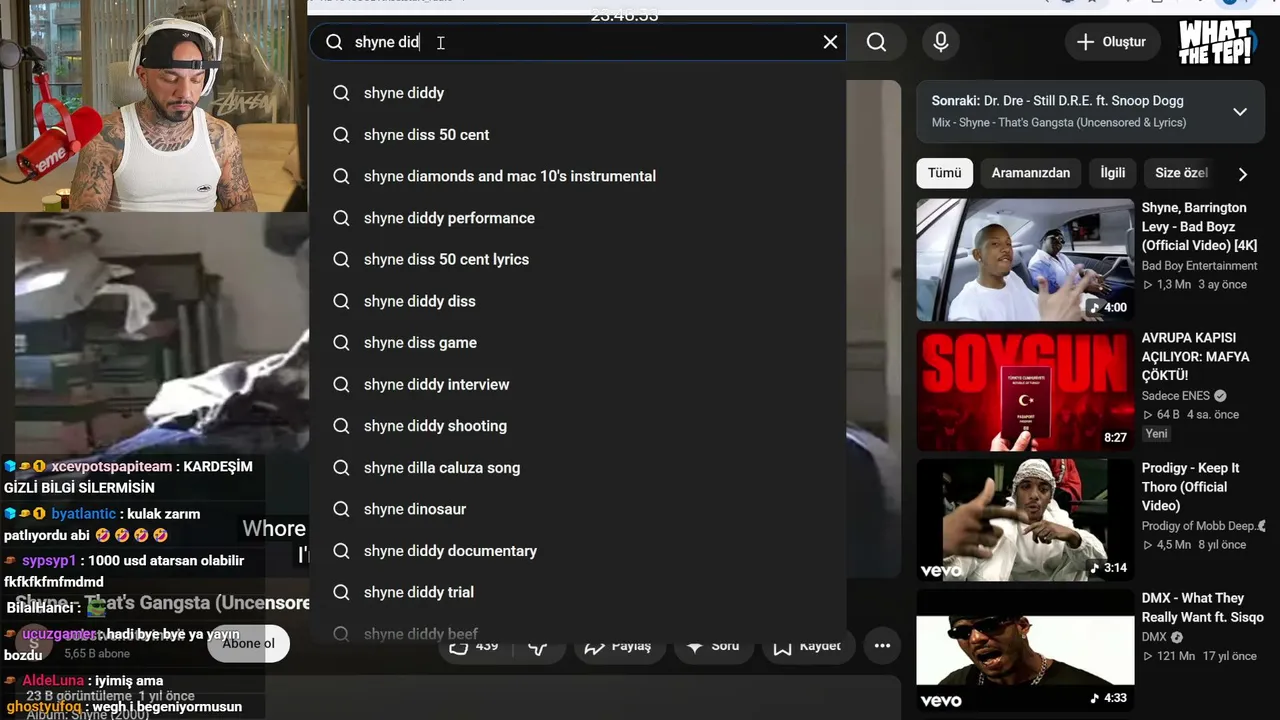Click into the 'shyne did' search field
The width and height of the screenshot is (1280, 720).
[x=580, y=42]
